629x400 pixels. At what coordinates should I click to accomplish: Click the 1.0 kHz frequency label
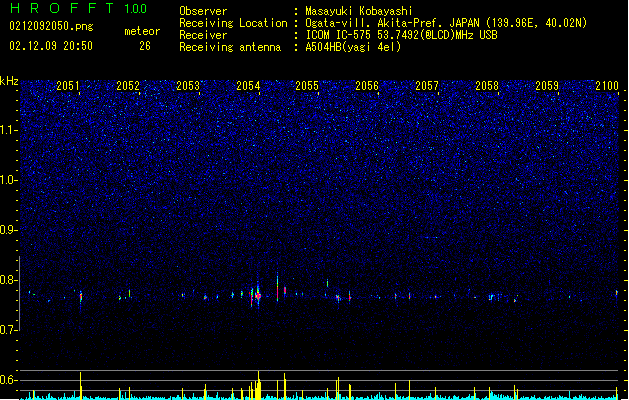(x=9, y=180)
